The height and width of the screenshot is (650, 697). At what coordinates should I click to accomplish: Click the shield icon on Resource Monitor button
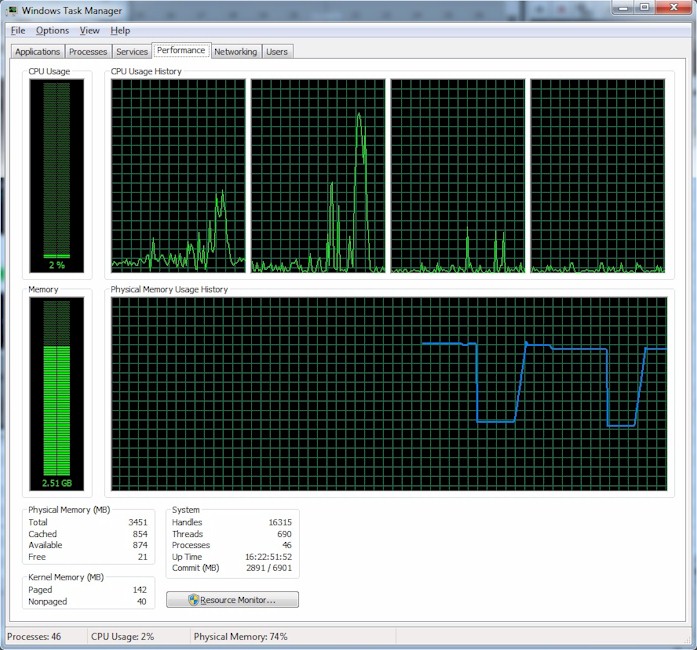[193, 600]
